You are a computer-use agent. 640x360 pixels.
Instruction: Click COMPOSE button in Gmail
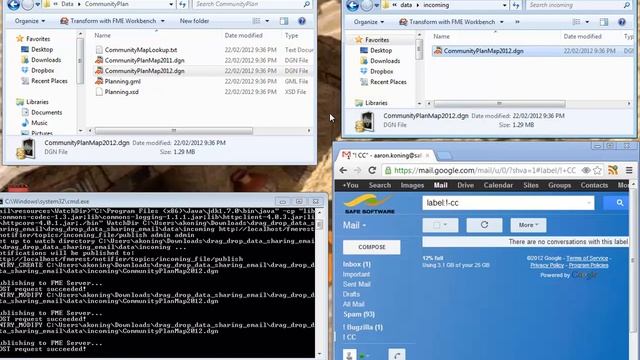pos(371,247)
